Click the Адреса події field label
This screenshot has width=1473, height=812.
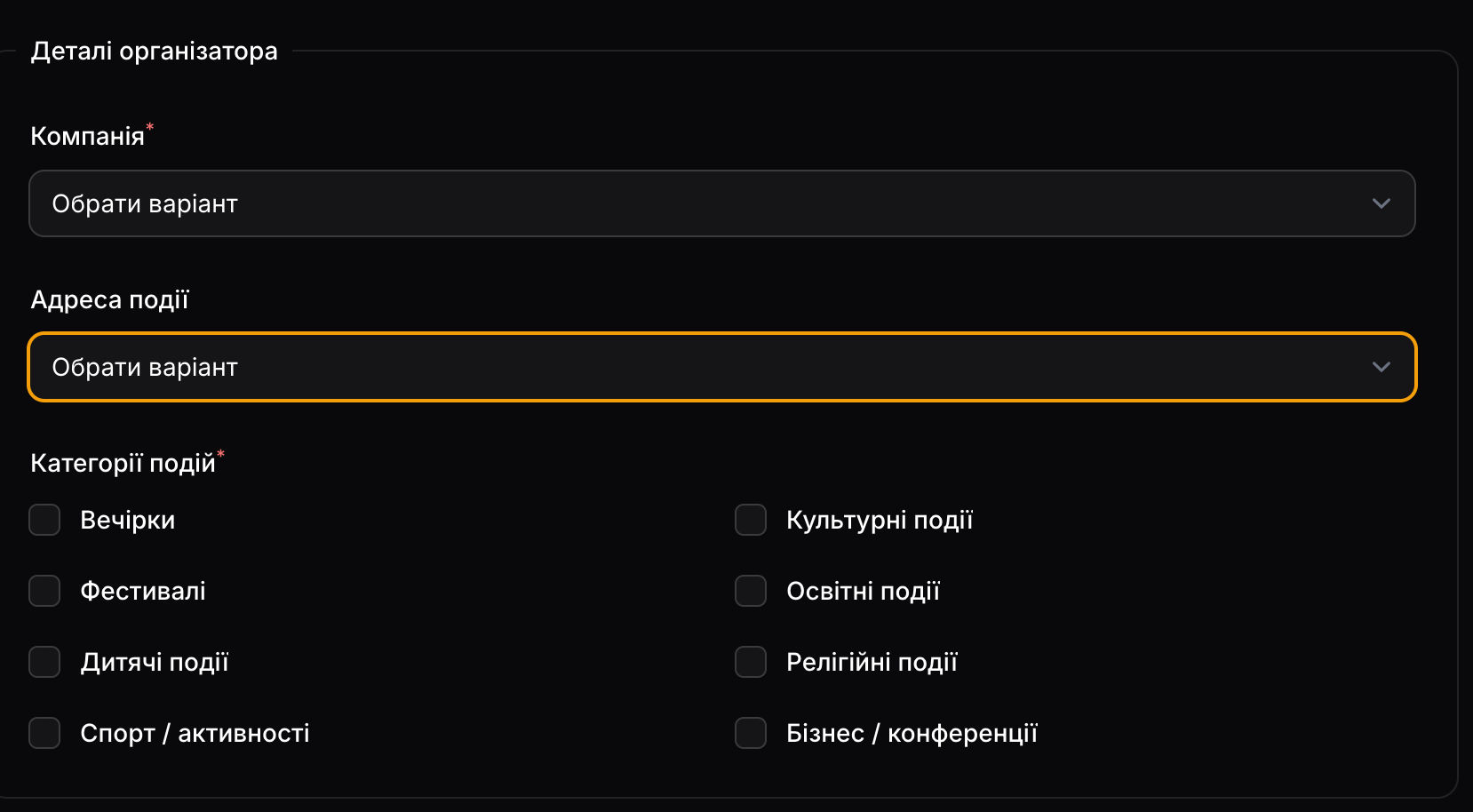coord(109,299)
